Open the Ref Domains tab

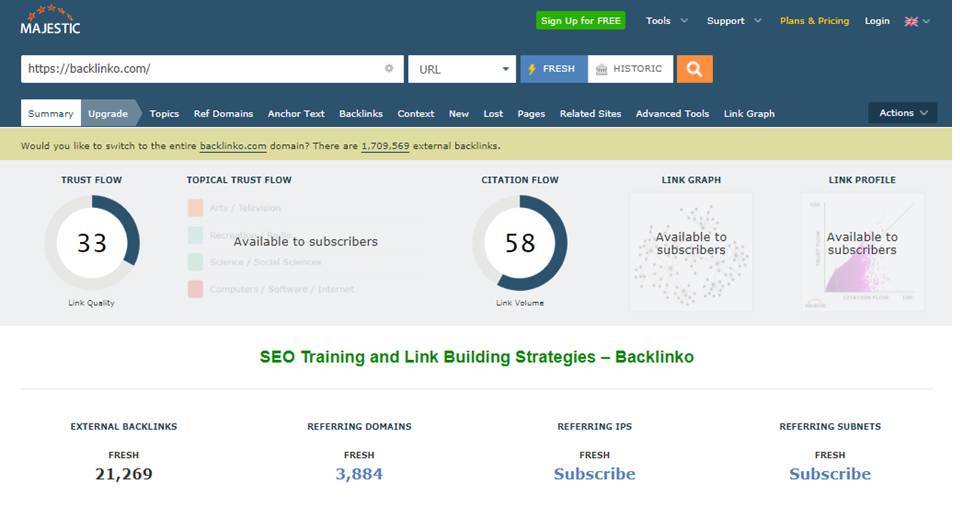(223, 113)
